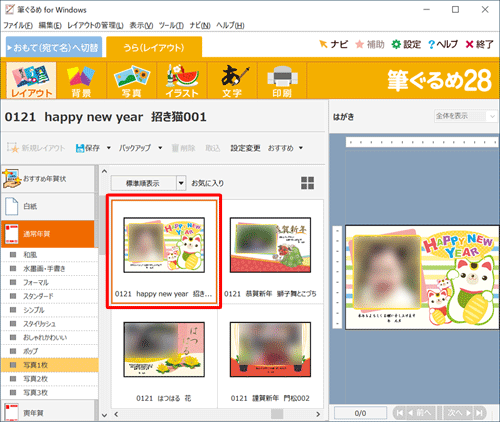Select 寅年賀 category
500x422 pixels.
point(48,412)
